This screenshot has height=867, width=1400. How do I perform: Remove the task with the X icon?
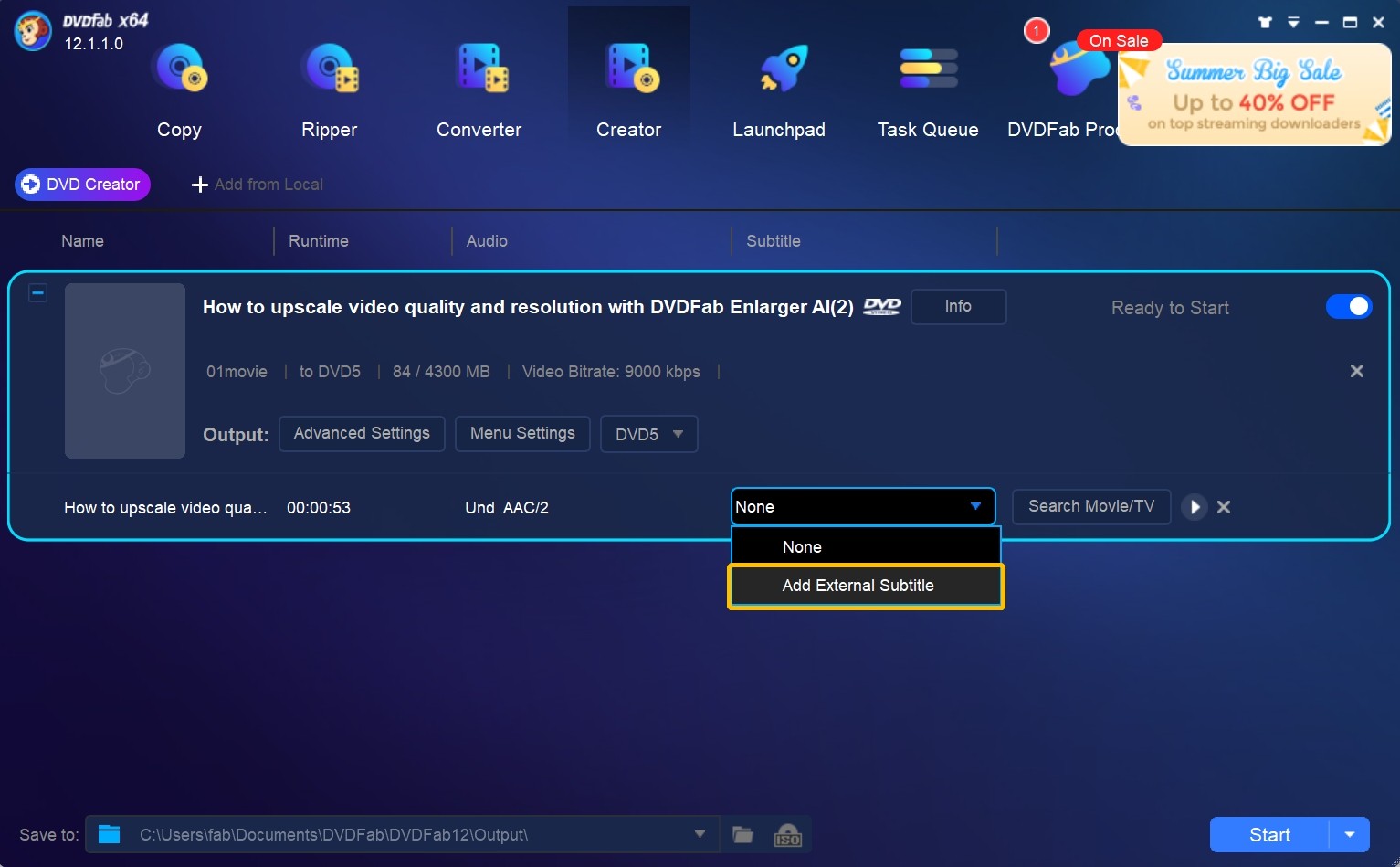coord(1357,371)
